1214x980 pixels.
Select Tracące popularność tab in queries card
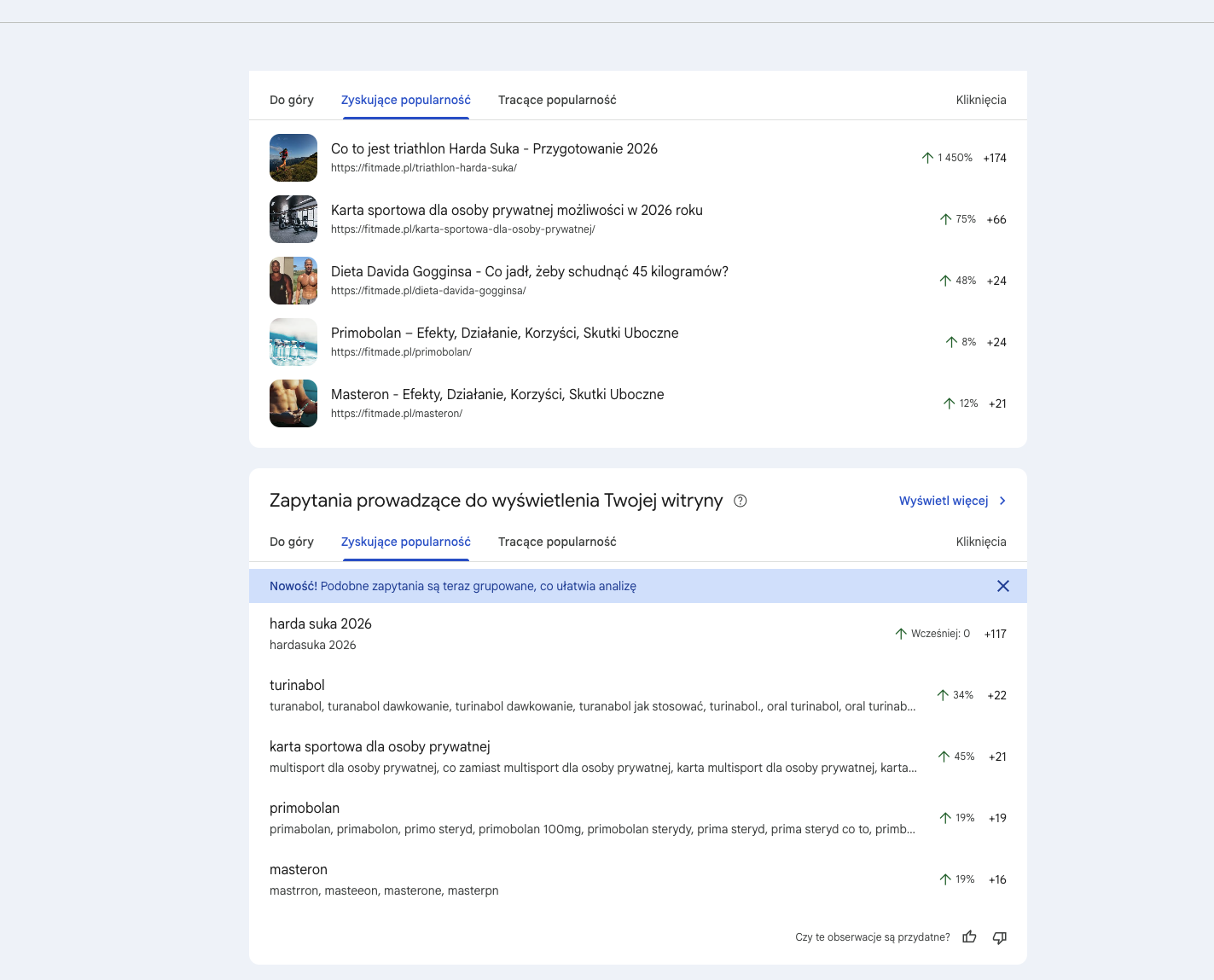click(557, 542)
